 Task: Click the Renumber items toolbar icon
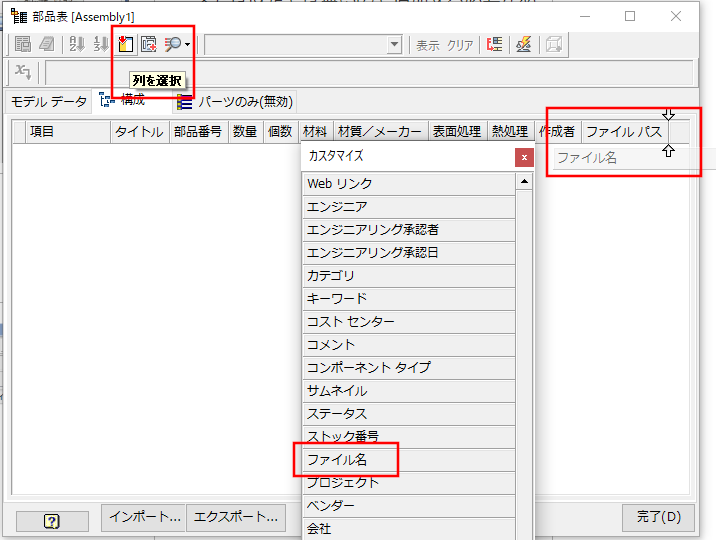[100, 44]
